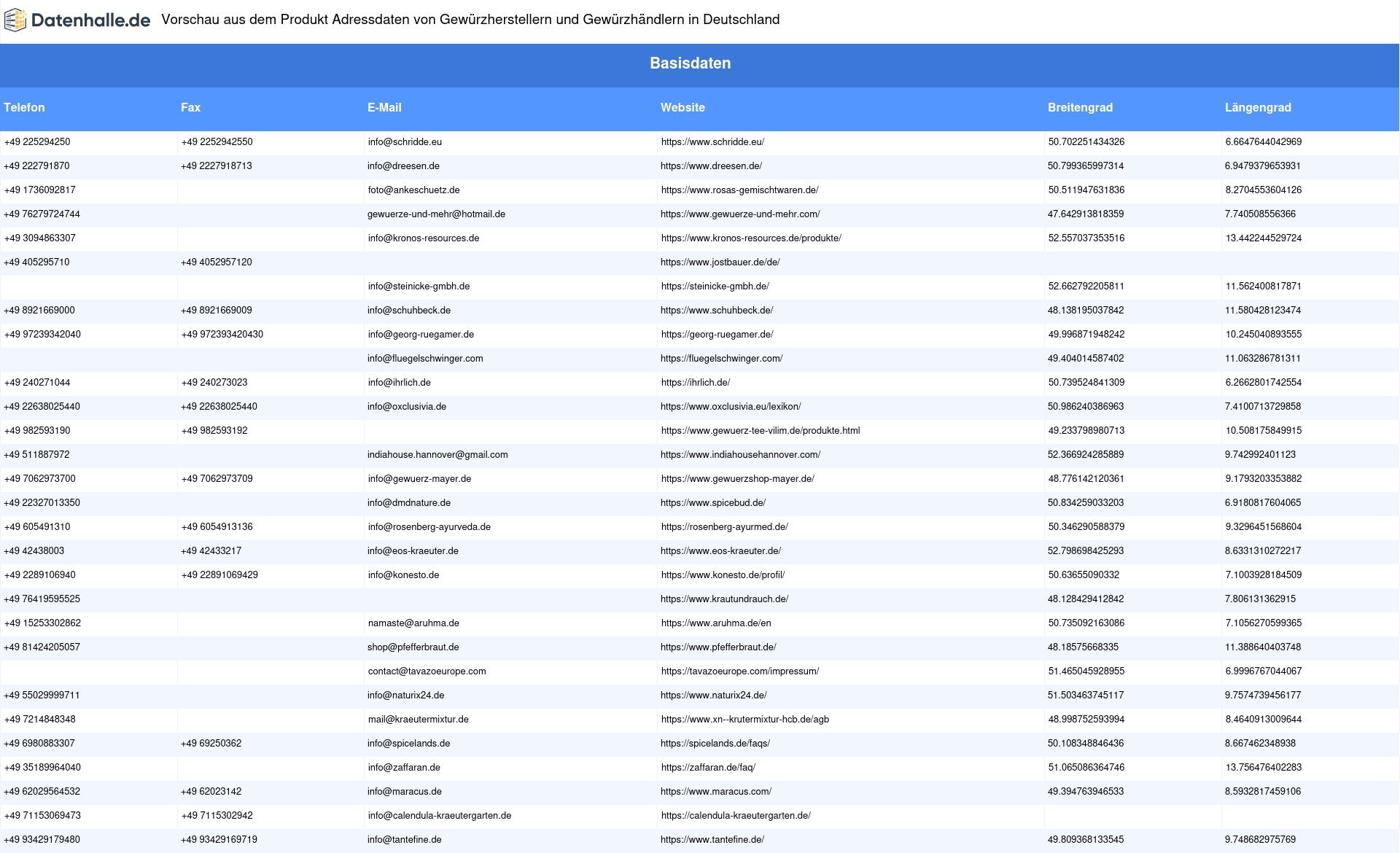Open the https://www.schridde.eu/ website link

[x=712, y=142]
